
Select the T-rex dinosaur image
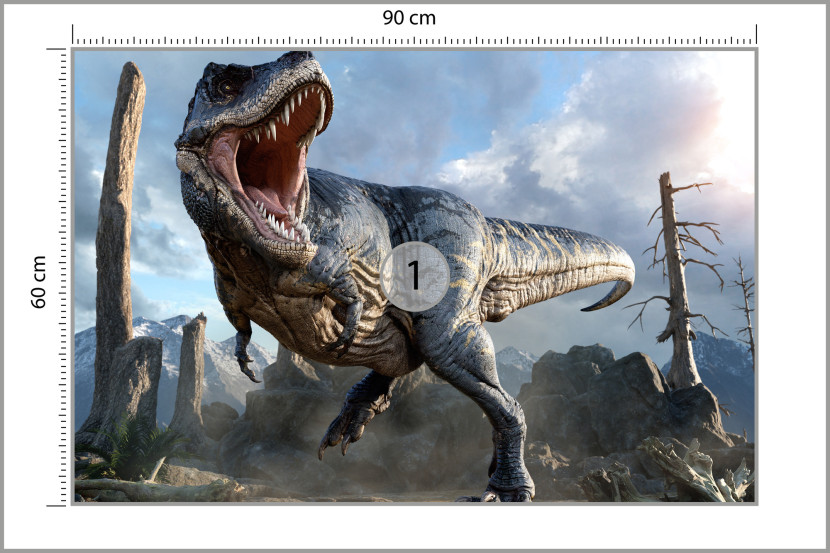coord(414,276)
